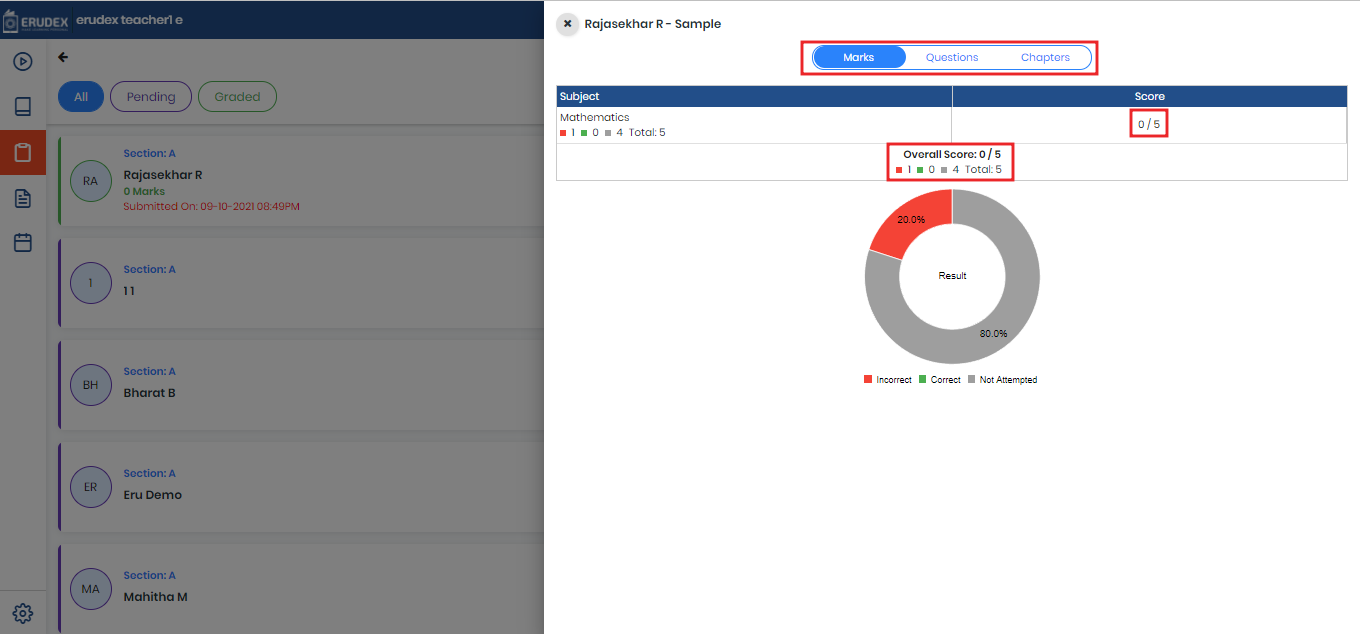Open the settings gear icon
The height and width of the screenshot is (634, 1360).
(x=23, y=613)
